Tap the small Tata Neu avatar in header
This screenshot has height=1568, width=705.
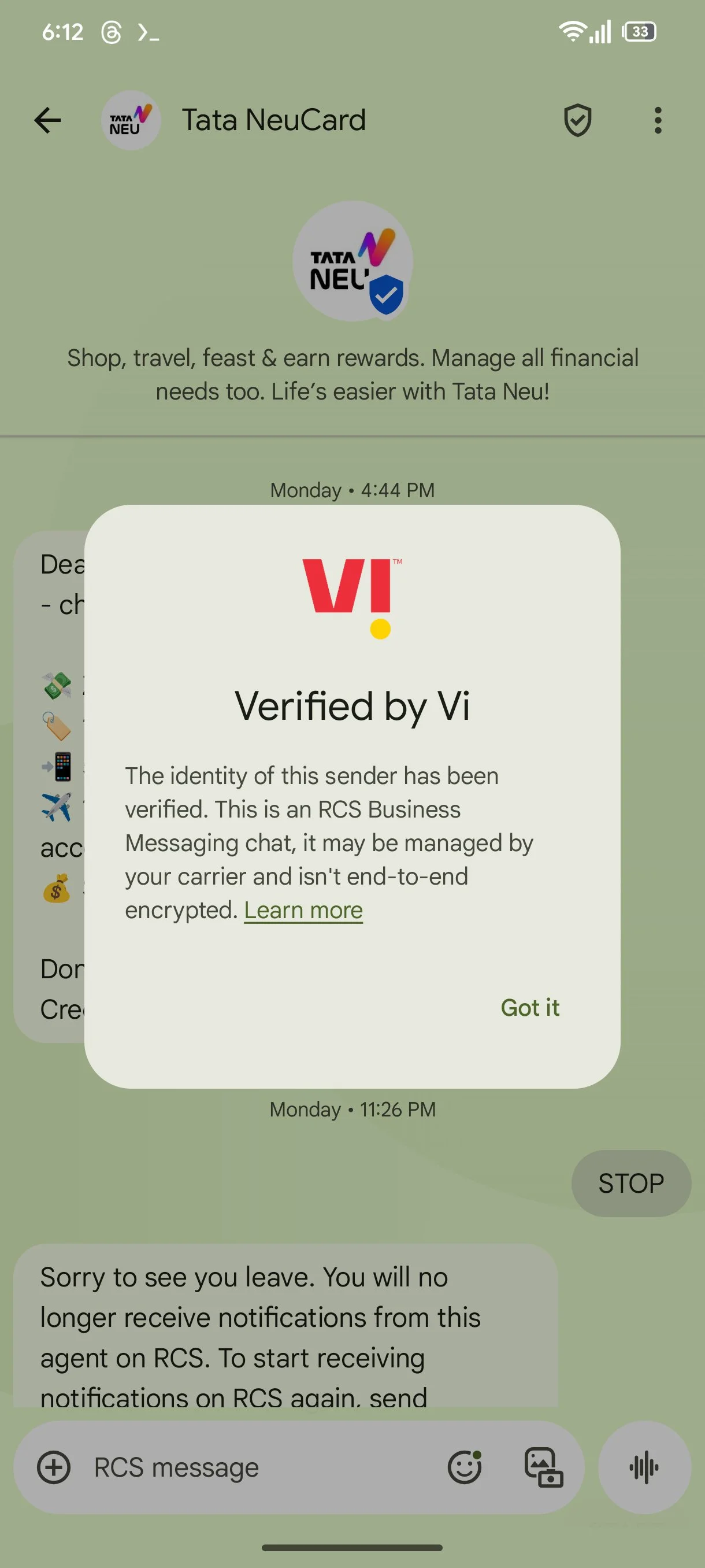(x=131, y=120)
